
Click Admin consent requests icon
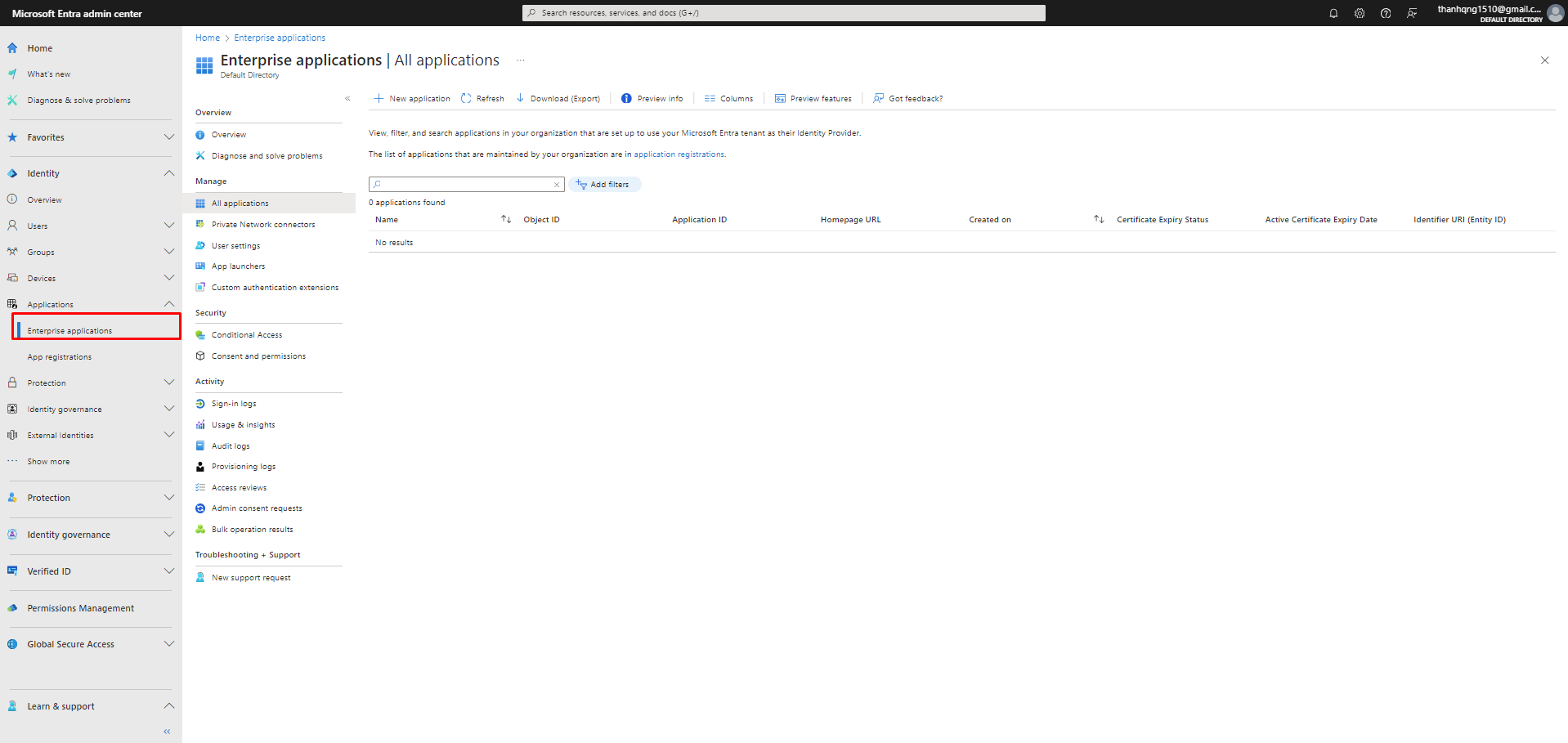click(x=200, y=508)
